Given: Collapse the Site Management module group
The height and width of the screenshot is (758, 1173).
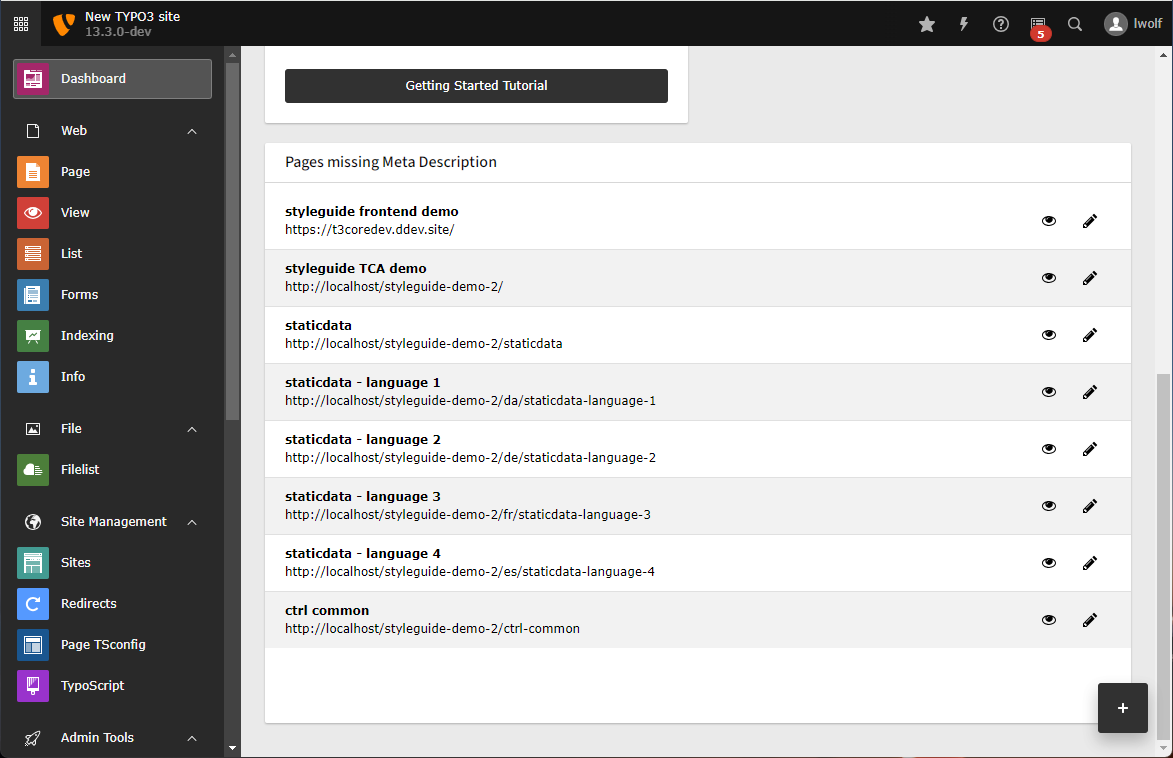Looking at the screenshot, I should point(192,522).
